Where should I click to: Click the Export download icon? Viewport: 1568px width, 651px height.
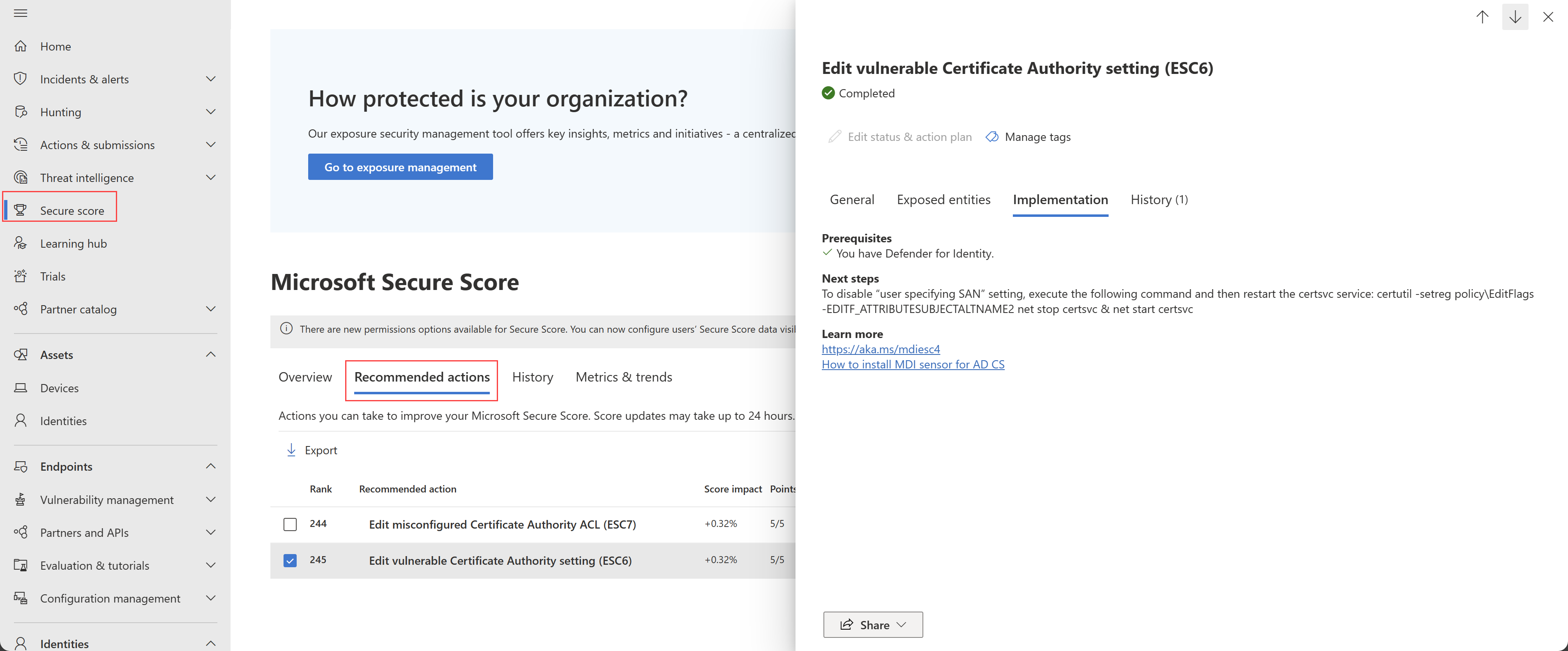(291, 450)
